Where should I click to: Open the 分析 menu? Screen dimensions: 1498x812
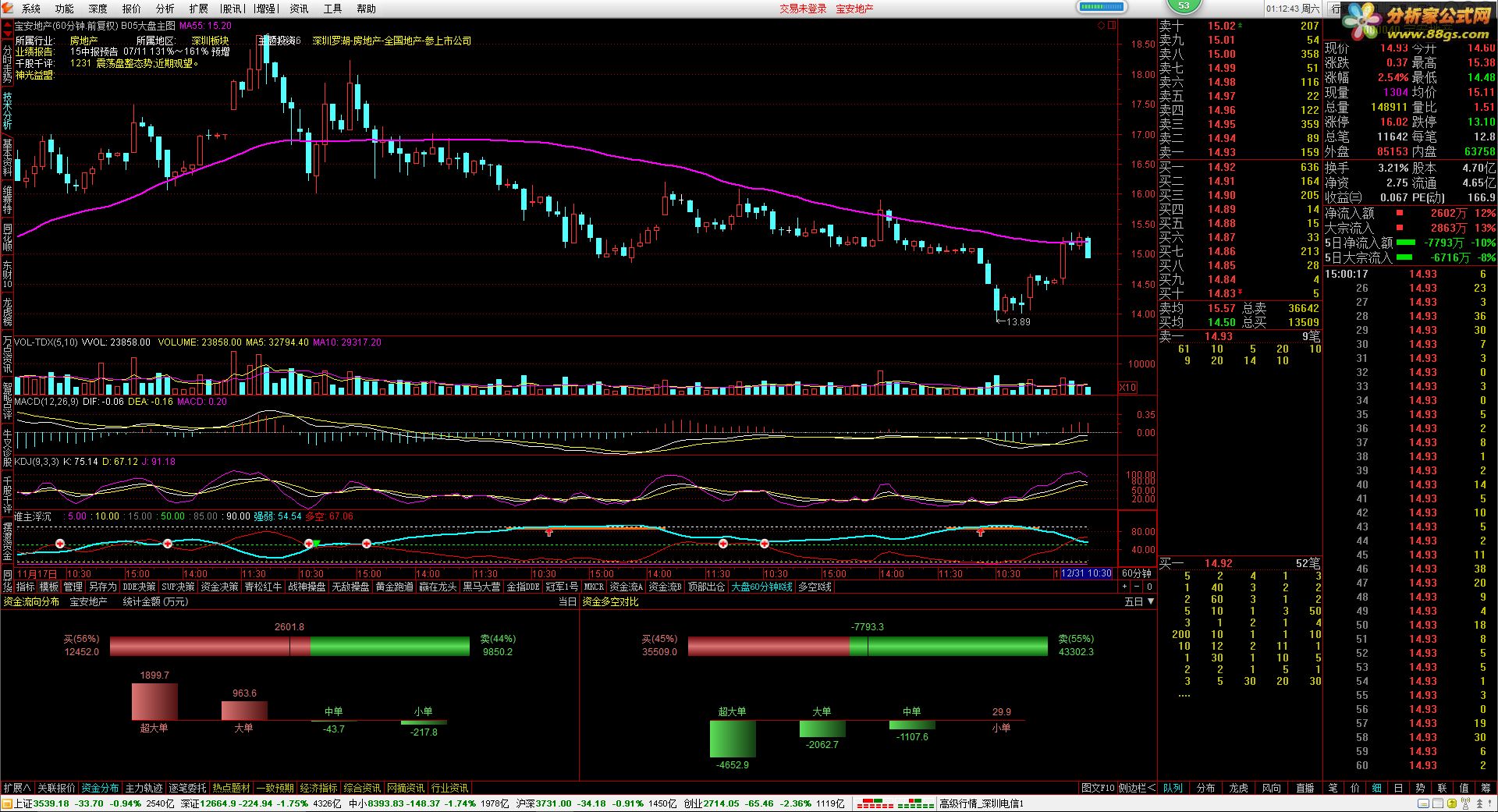tap(165, 9)
